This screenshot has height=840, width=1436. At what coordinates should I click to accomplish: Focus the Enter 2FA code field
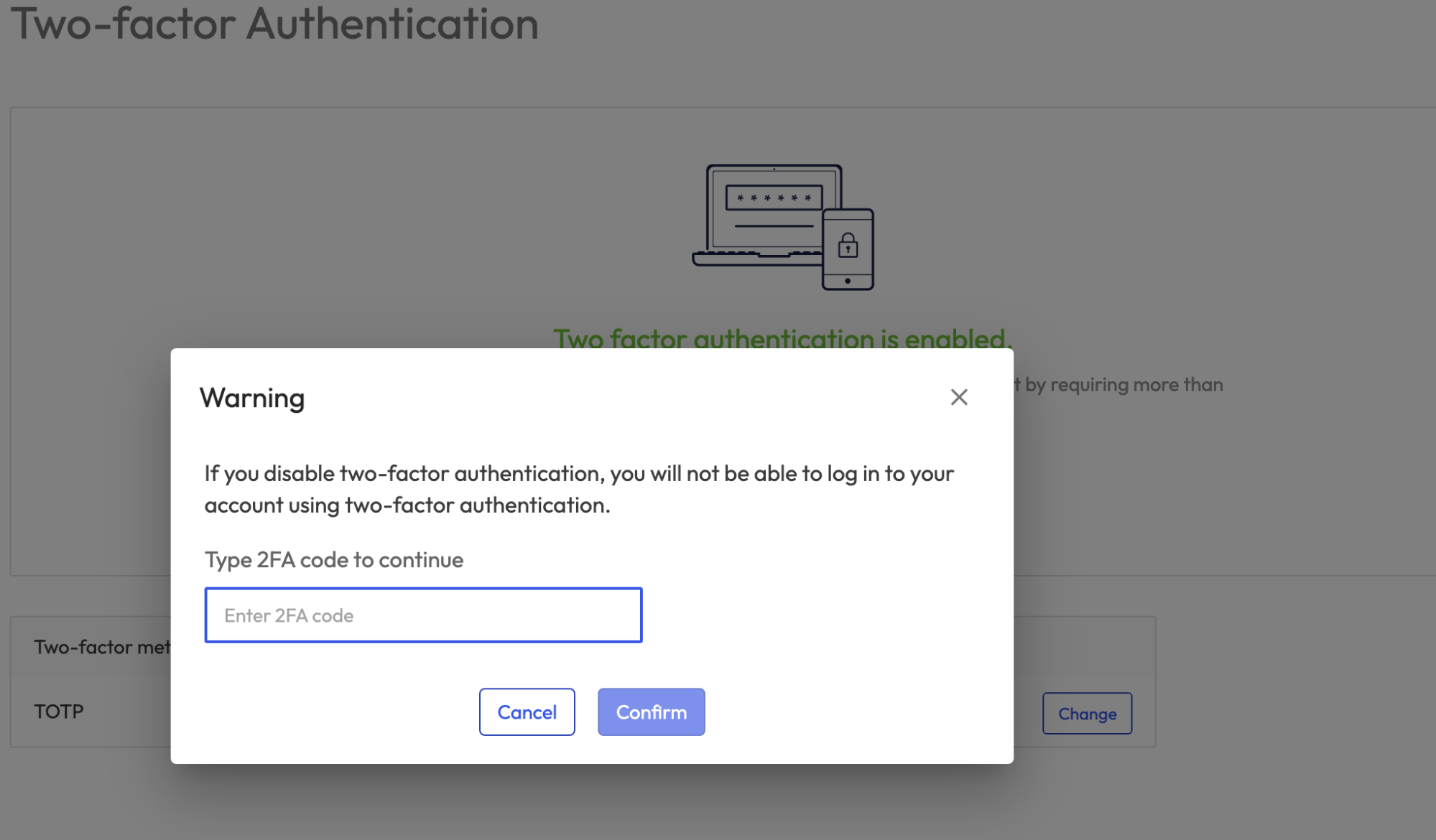coord(423,615)
